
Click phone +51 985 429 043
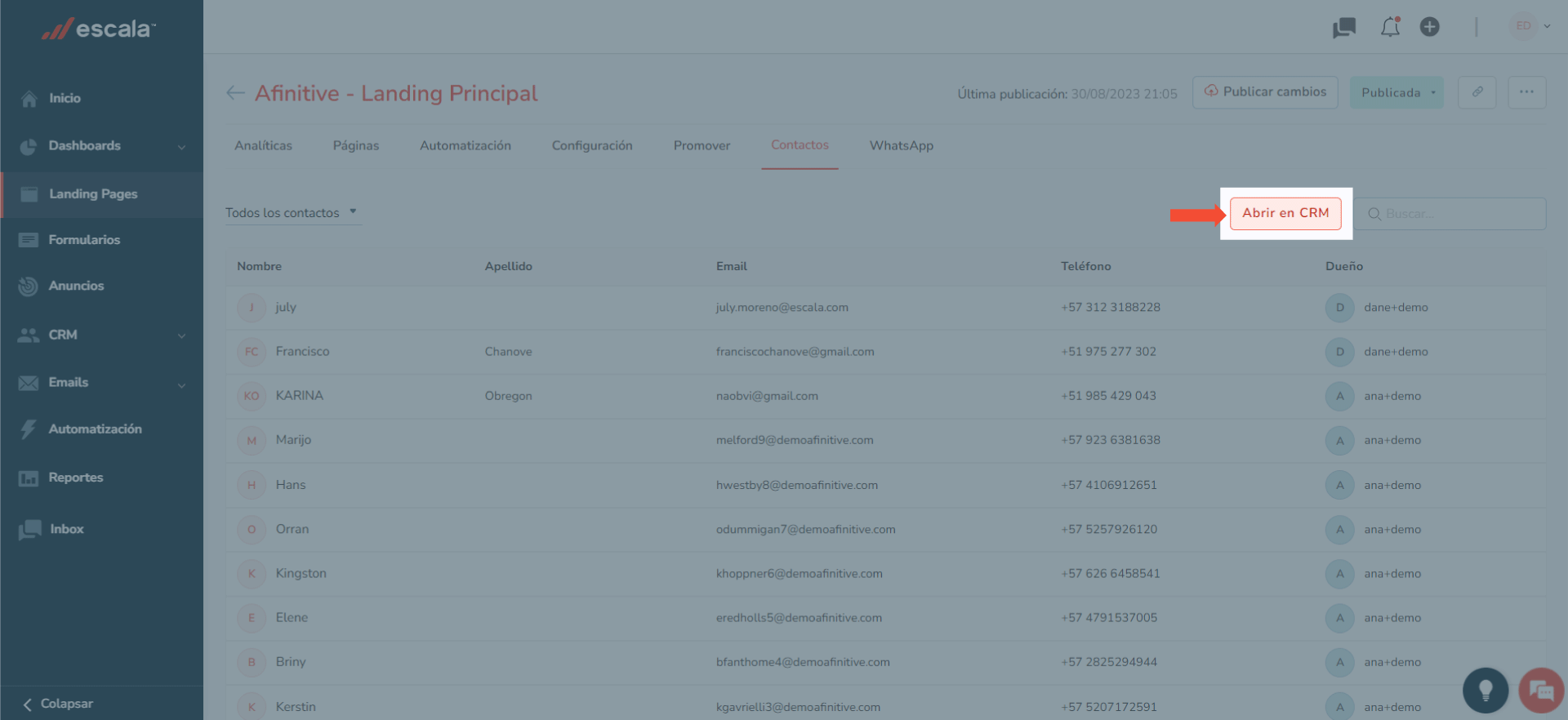1108,396
